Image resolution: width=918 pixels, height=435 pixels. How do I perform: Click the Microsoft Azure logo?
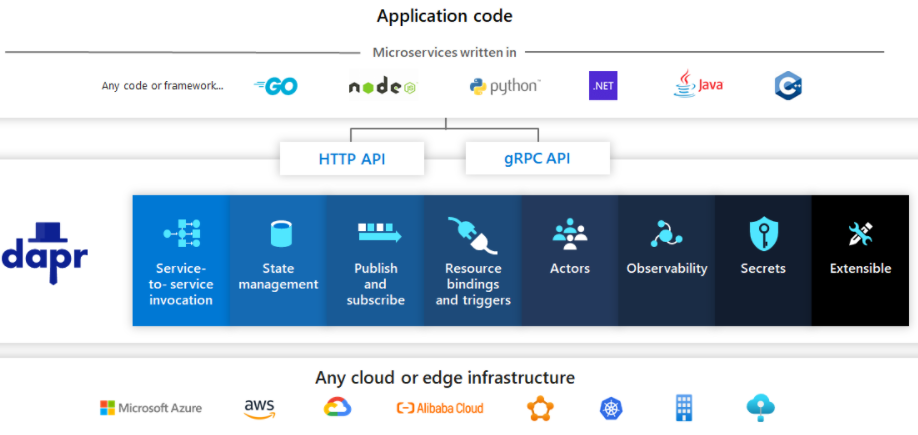click(151, 408)
